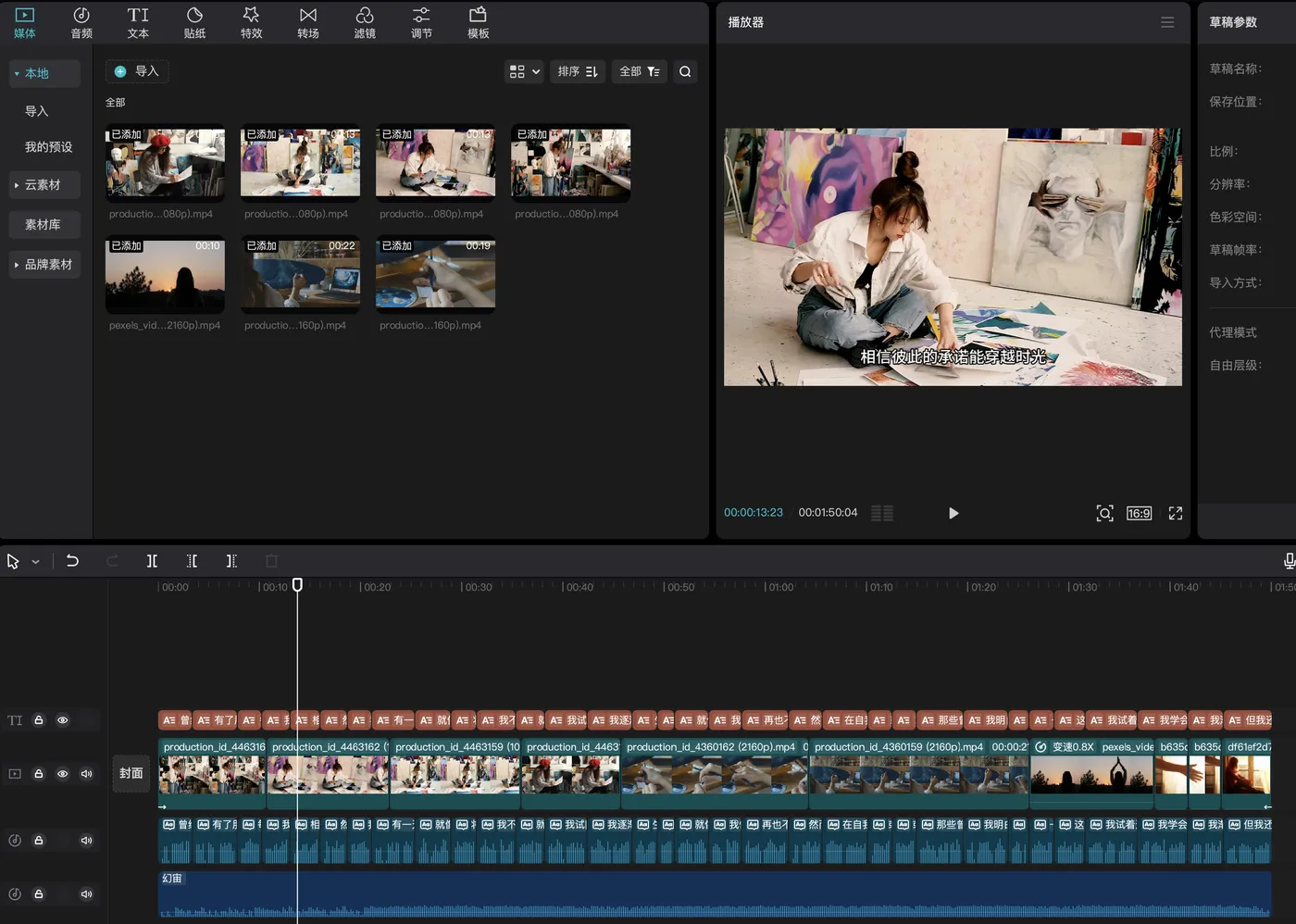The image size is (1296, 924).
Task: Click the delete trash icon in timeline toolbar
Action: coord(271,561)
